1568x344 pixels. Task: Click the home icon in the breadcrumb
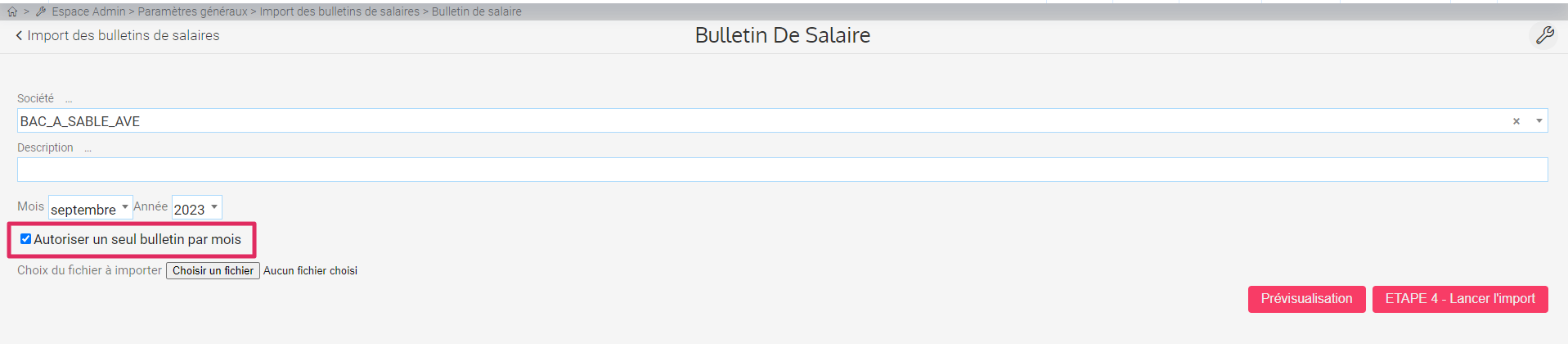[12, 11]
